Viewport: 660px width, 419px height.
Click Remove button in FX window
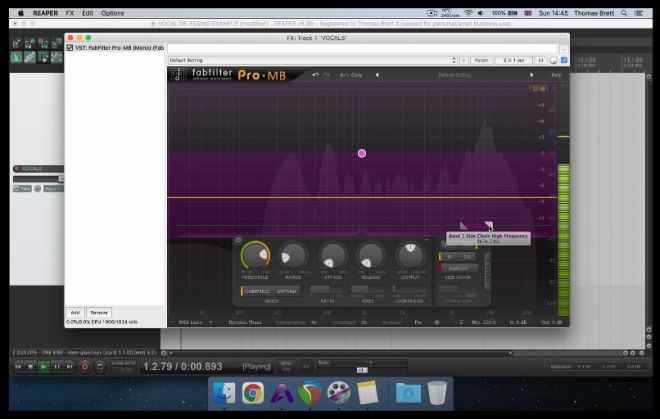tap(99, 313)
